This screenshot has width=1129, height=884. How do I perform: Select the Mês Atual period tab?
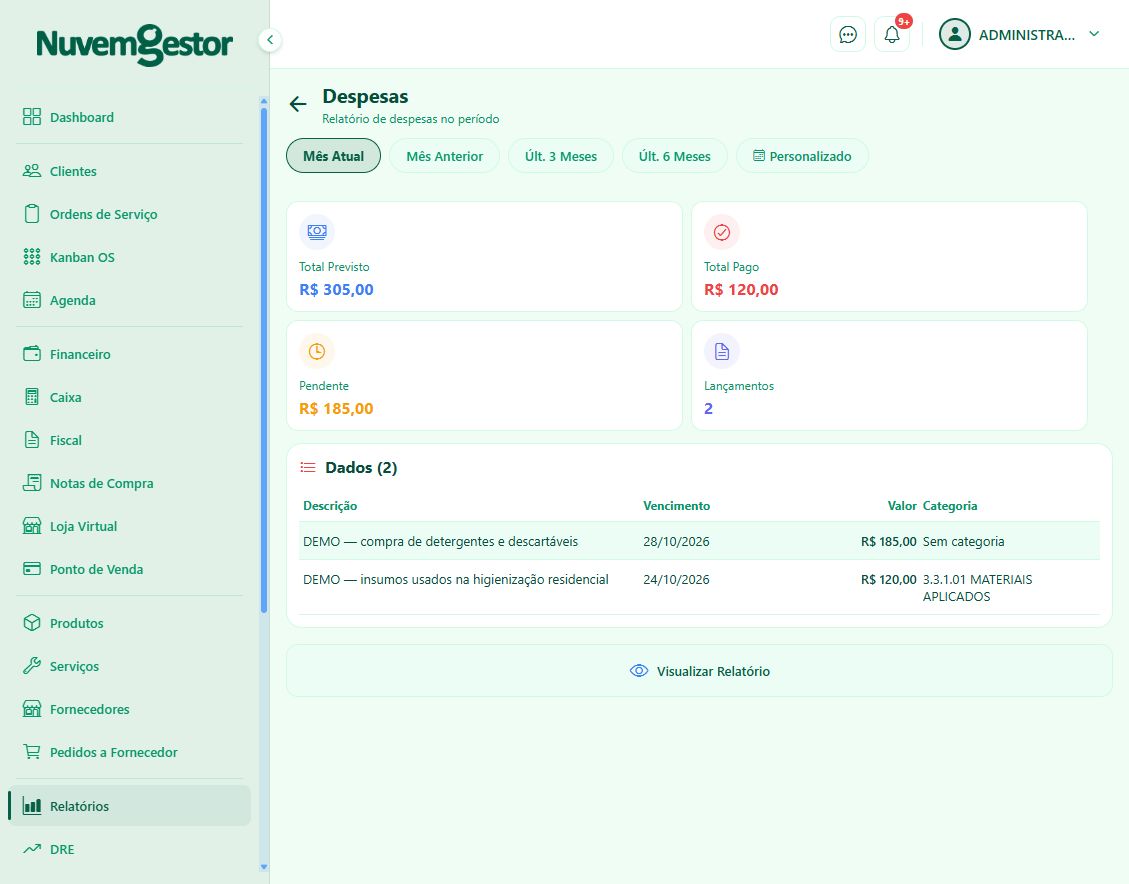tap(333, 156)
